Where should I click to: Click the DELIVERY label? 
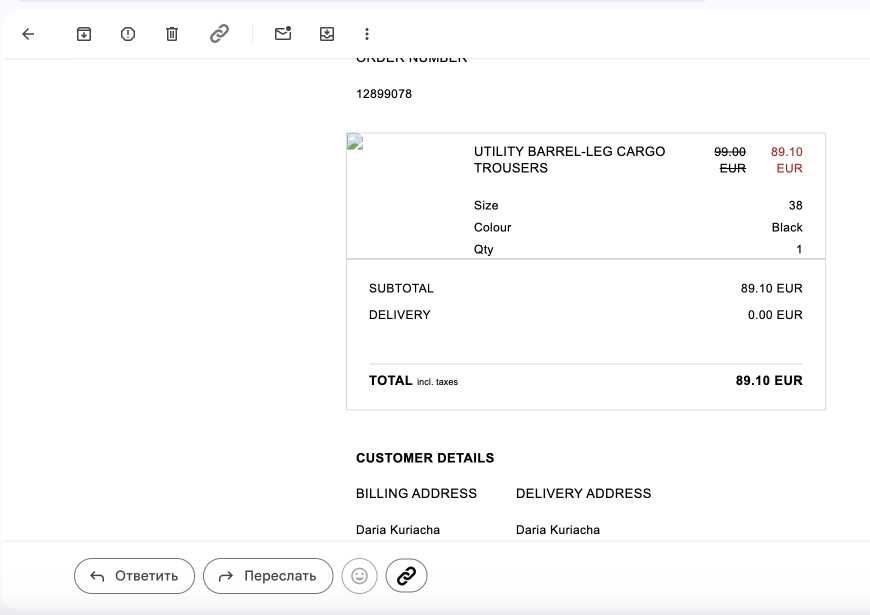click(399, 315)
